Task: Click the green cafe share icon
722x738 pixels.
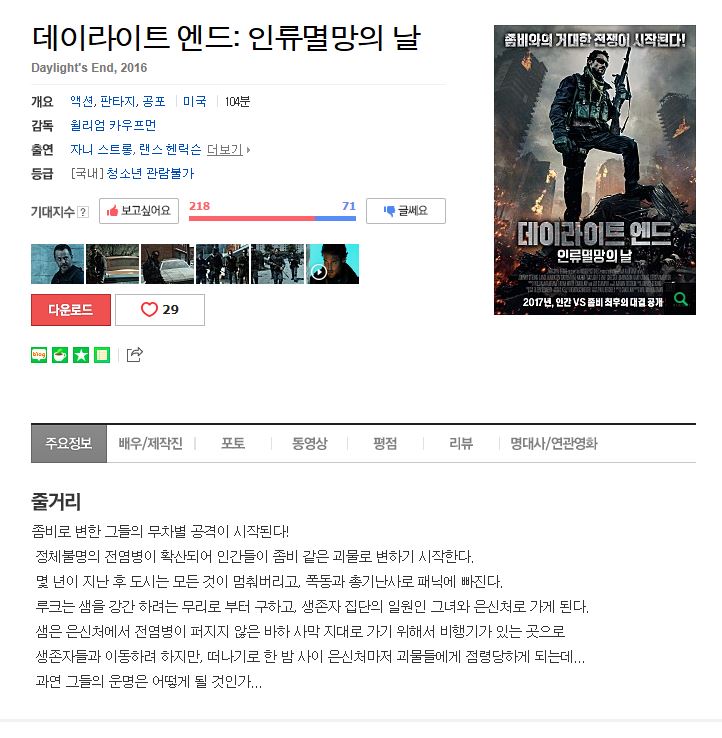Action: [x=60, y=355]
